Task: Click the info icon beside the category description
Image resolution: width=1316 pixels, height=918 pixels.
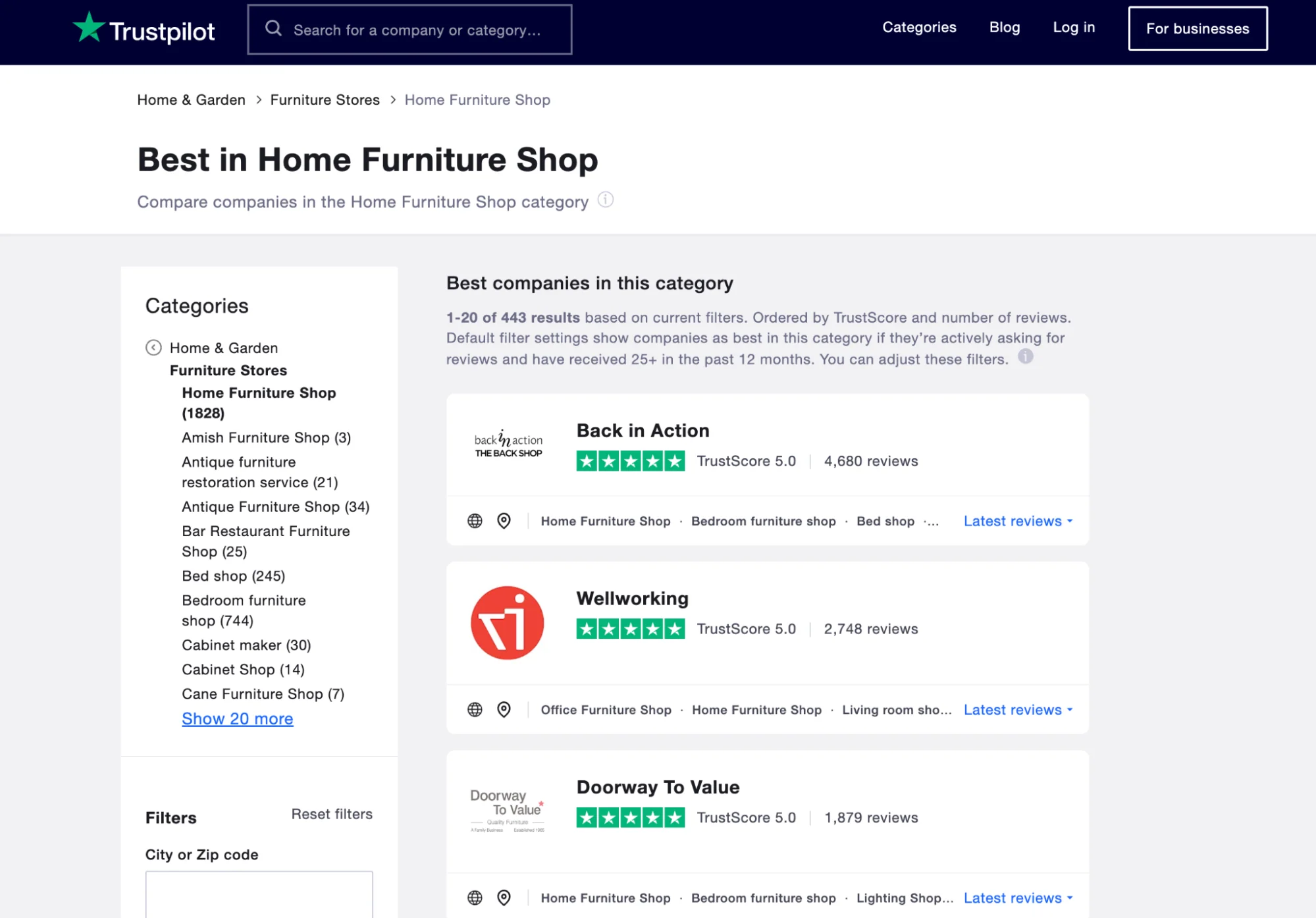Action: click(x=606, y=200)
